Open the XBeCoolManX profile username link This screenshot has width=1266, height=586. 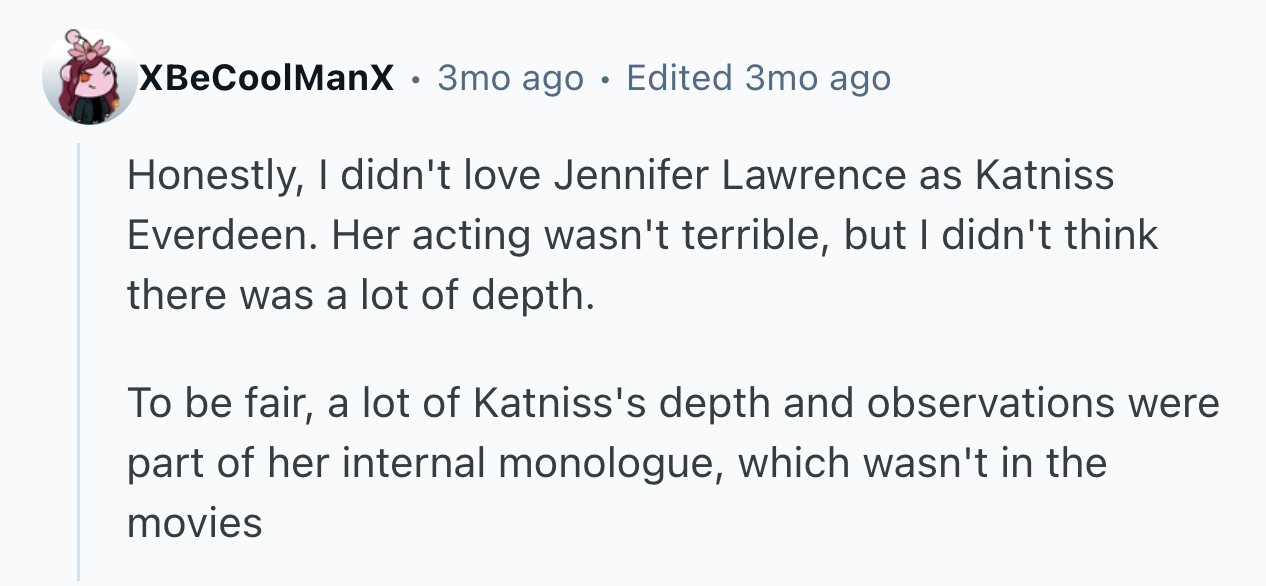[x=266, y=78]
